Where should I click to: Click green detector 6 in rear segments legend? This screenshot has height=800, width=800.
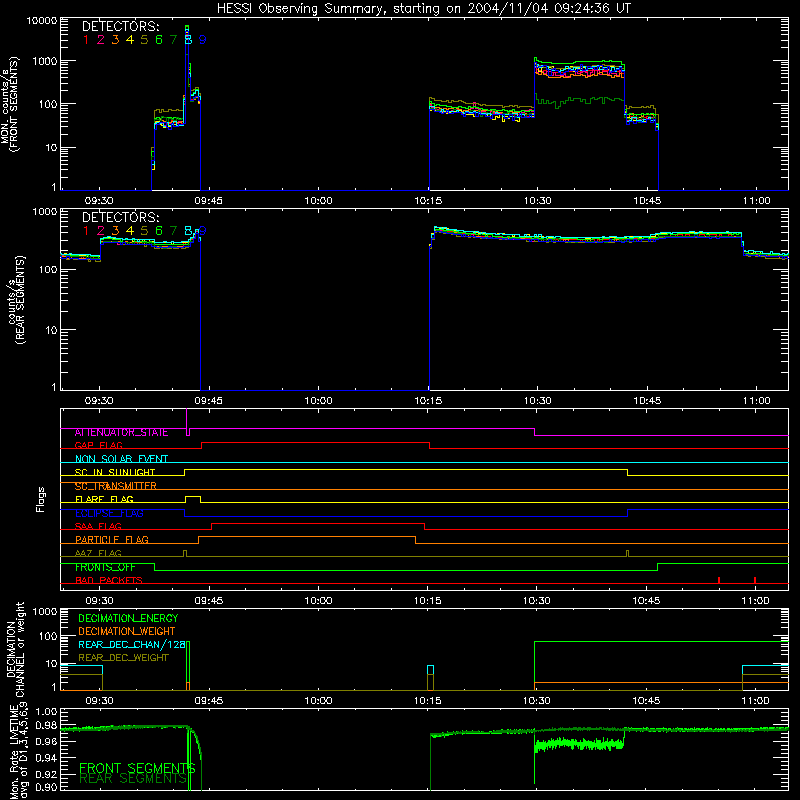(x=159, y=231)
